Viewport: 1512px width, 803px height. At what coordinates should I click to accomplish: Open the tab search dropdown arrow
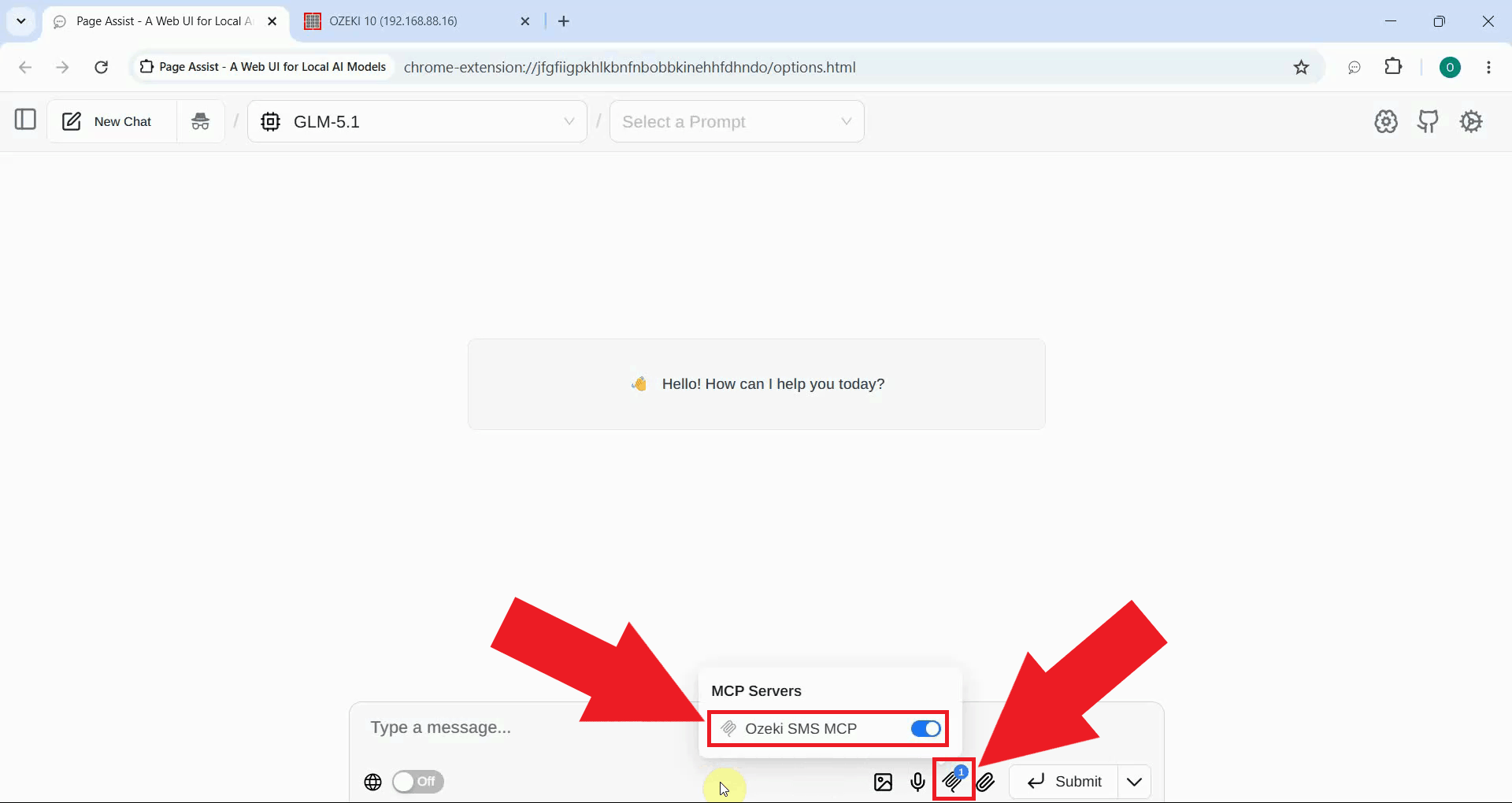(21, 21)
